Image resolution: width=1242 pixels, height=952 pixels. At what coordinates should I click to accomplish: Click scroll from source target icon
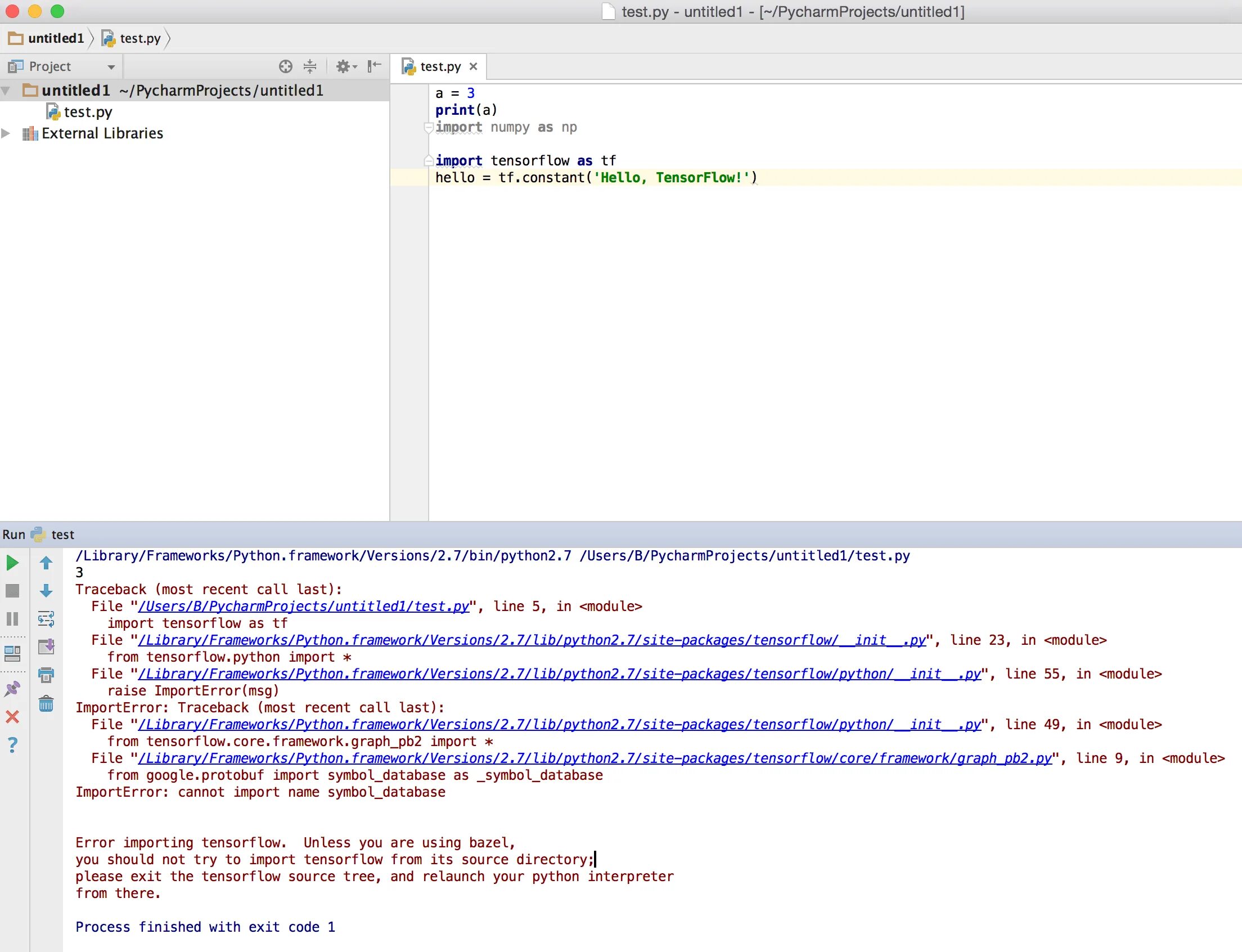click(x=286, y=67)
